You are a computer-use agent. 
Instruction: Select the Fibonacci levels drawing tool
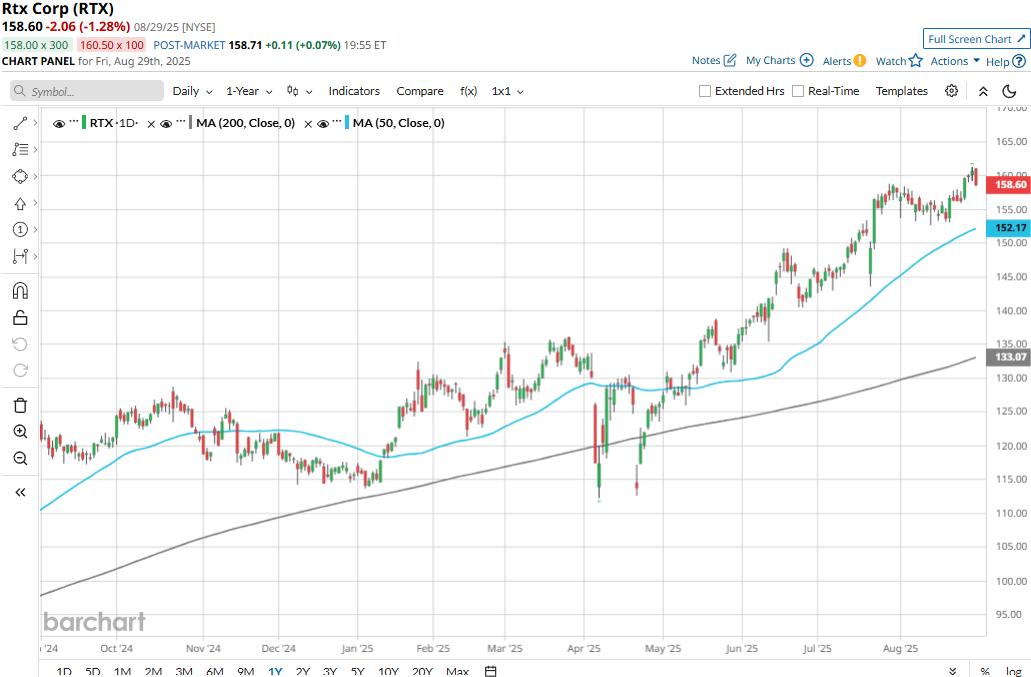(x=20, y=150)
